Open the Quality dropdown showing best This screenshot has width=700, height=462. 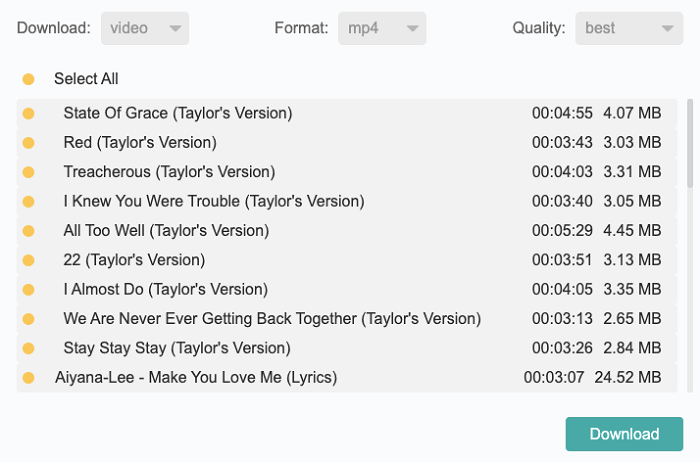point(629,28)
